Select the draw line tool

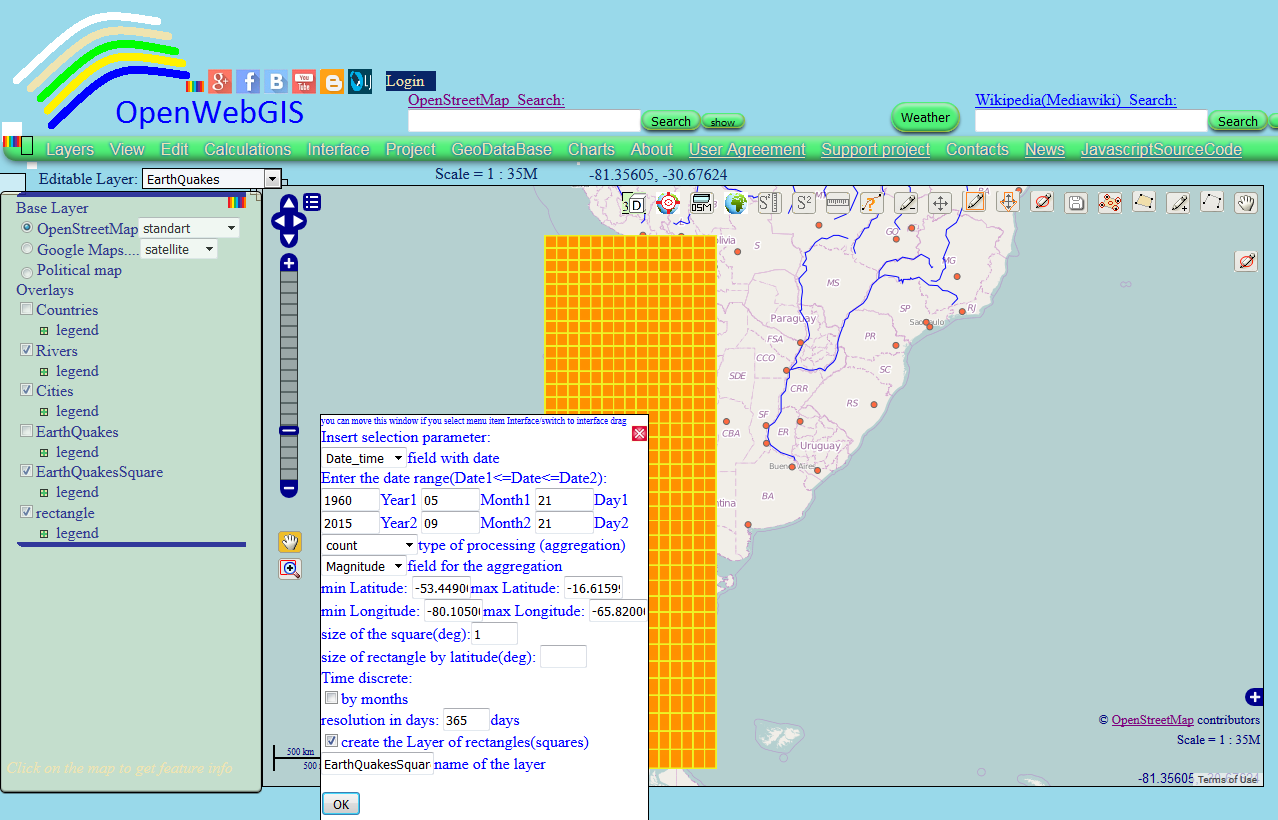[1212, 202]
